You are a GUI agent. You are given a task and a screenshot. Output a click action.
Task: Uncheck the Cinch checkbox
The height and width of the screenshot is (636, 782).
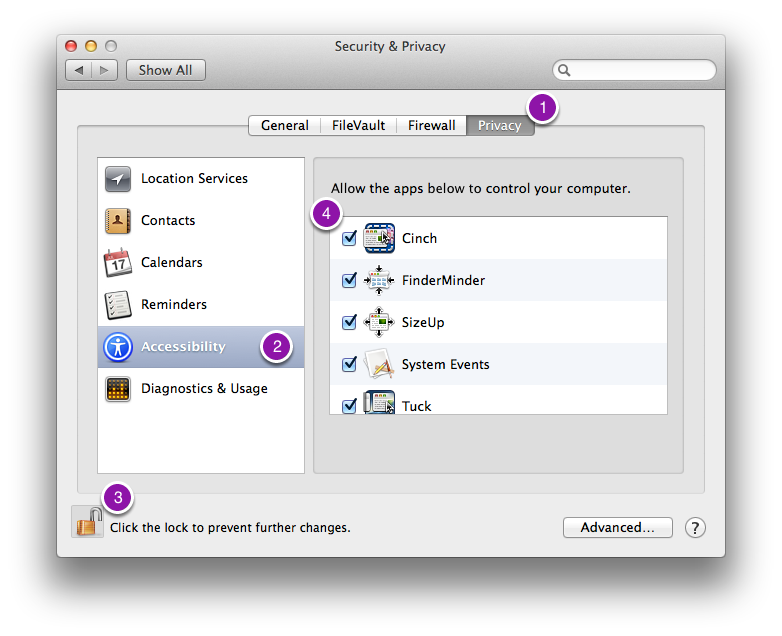coord(349,238)
